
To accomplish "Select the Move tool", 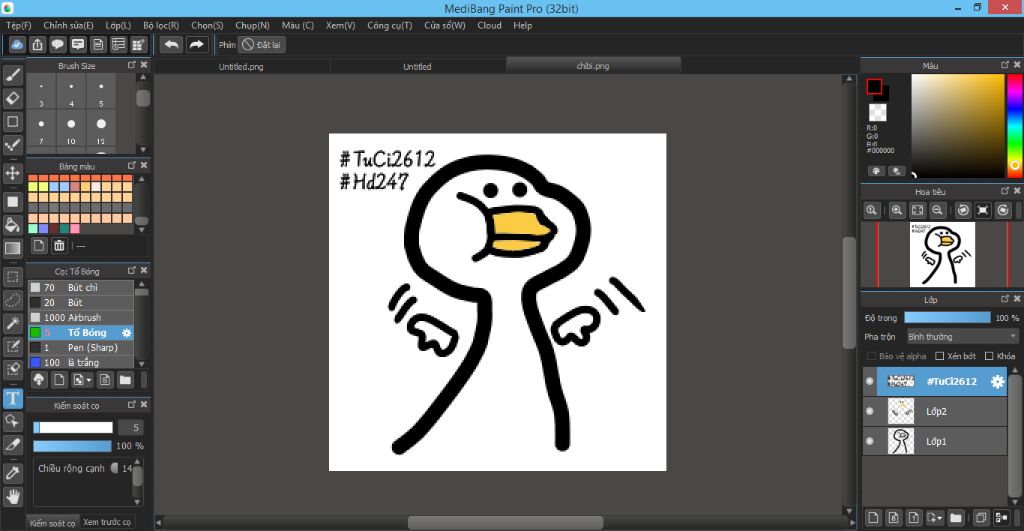I will click(x=12, y=172).
